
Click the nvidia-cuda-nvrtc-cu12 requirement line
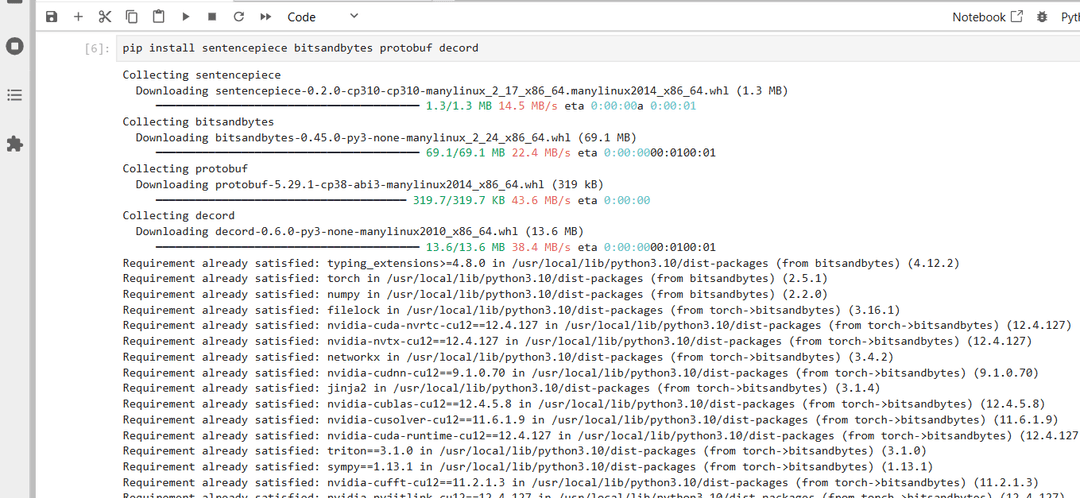pyautogui.click(x=597, y=325)
